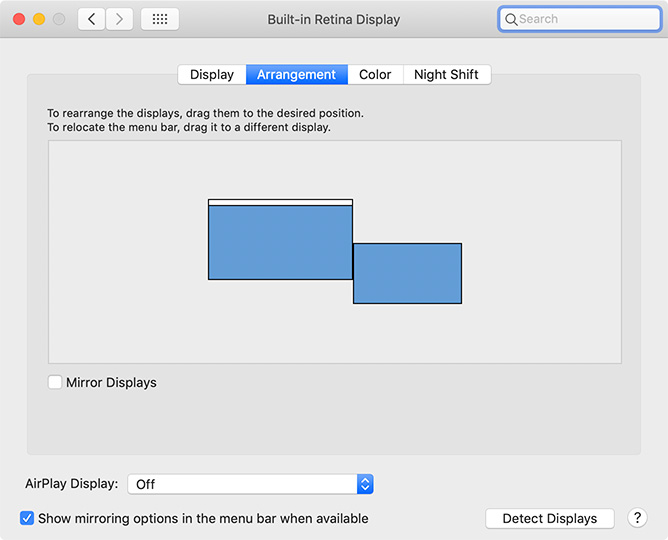
Task: Focus the Search input field
Action: click(579, 19)
